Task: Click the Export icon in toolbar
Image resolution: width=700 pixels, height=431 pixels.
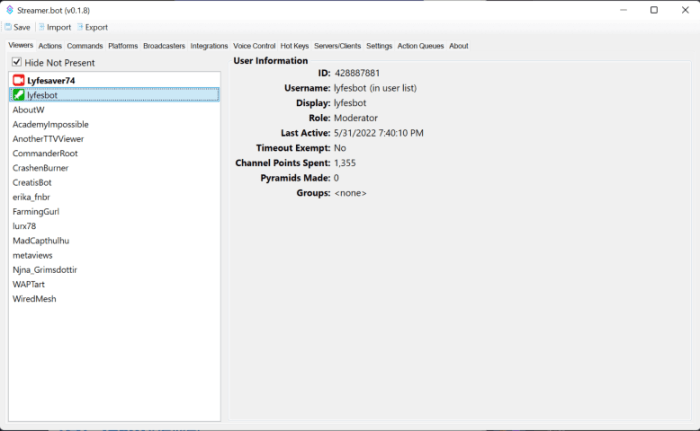Action: (80, 27)
